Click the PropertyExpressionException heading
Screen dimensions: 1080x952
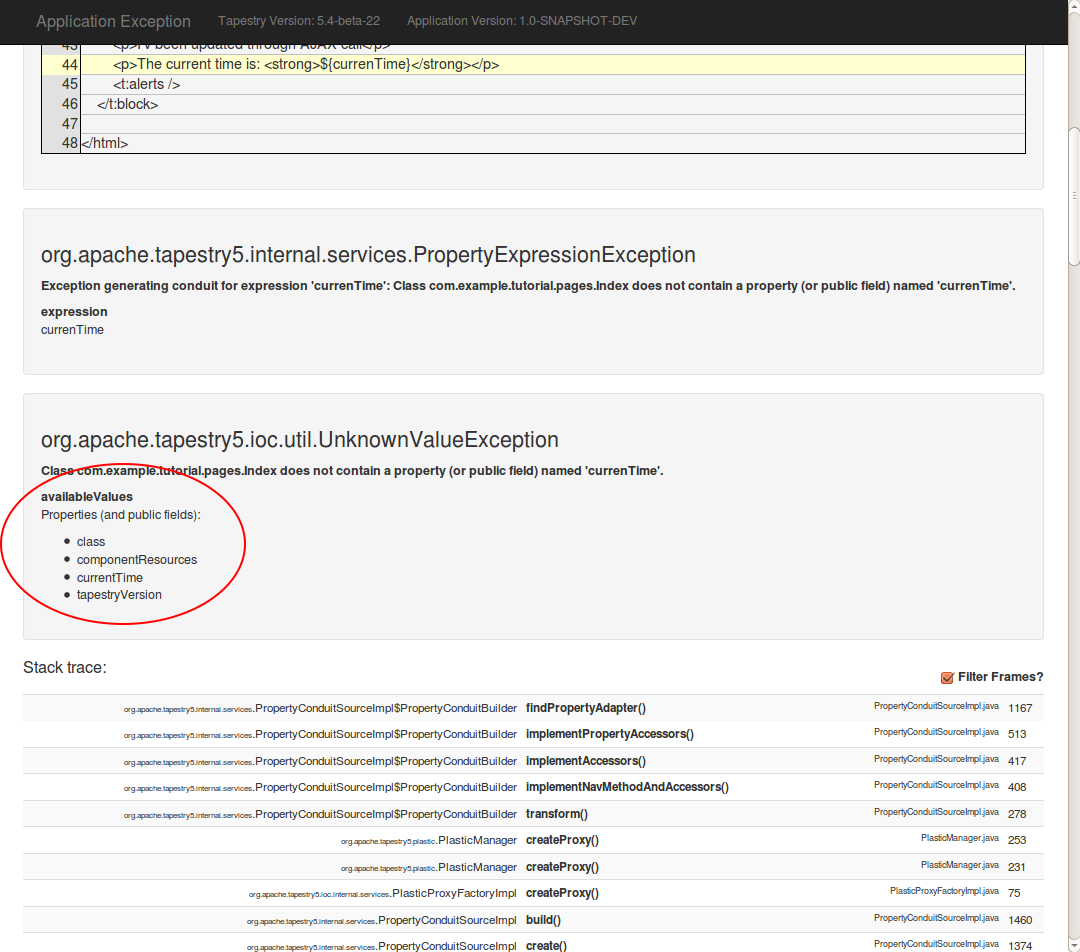368,255
